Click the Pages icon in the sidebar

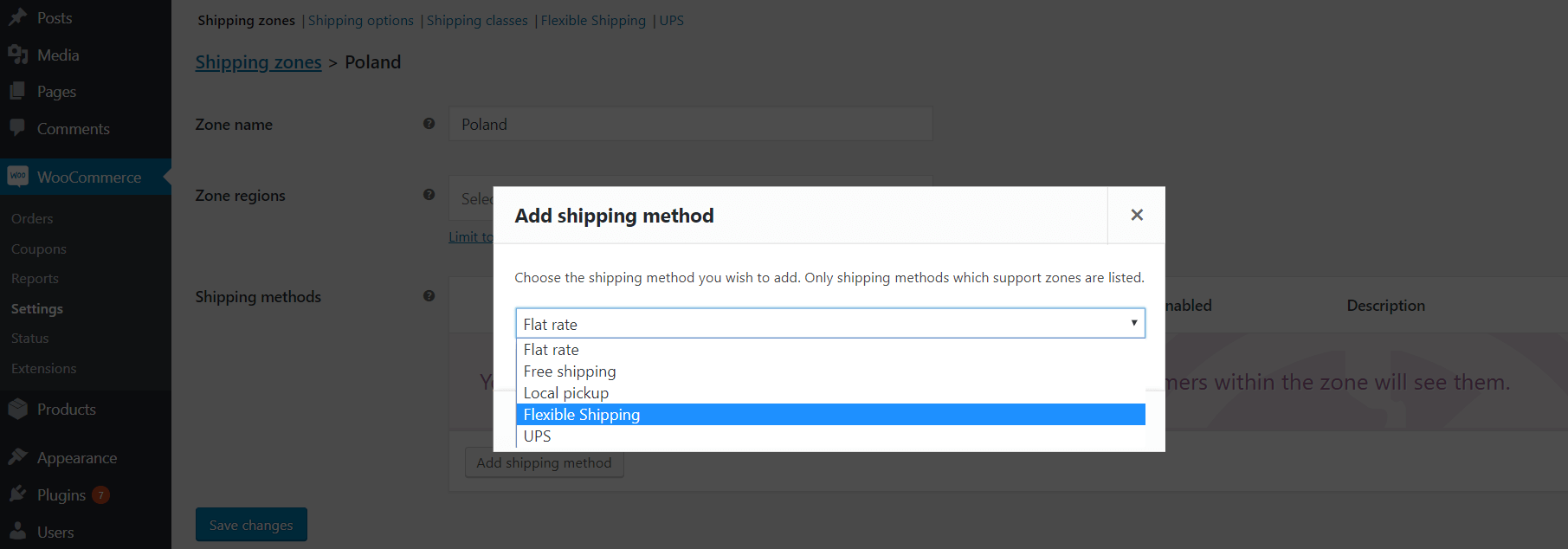(x=17, y=91)
